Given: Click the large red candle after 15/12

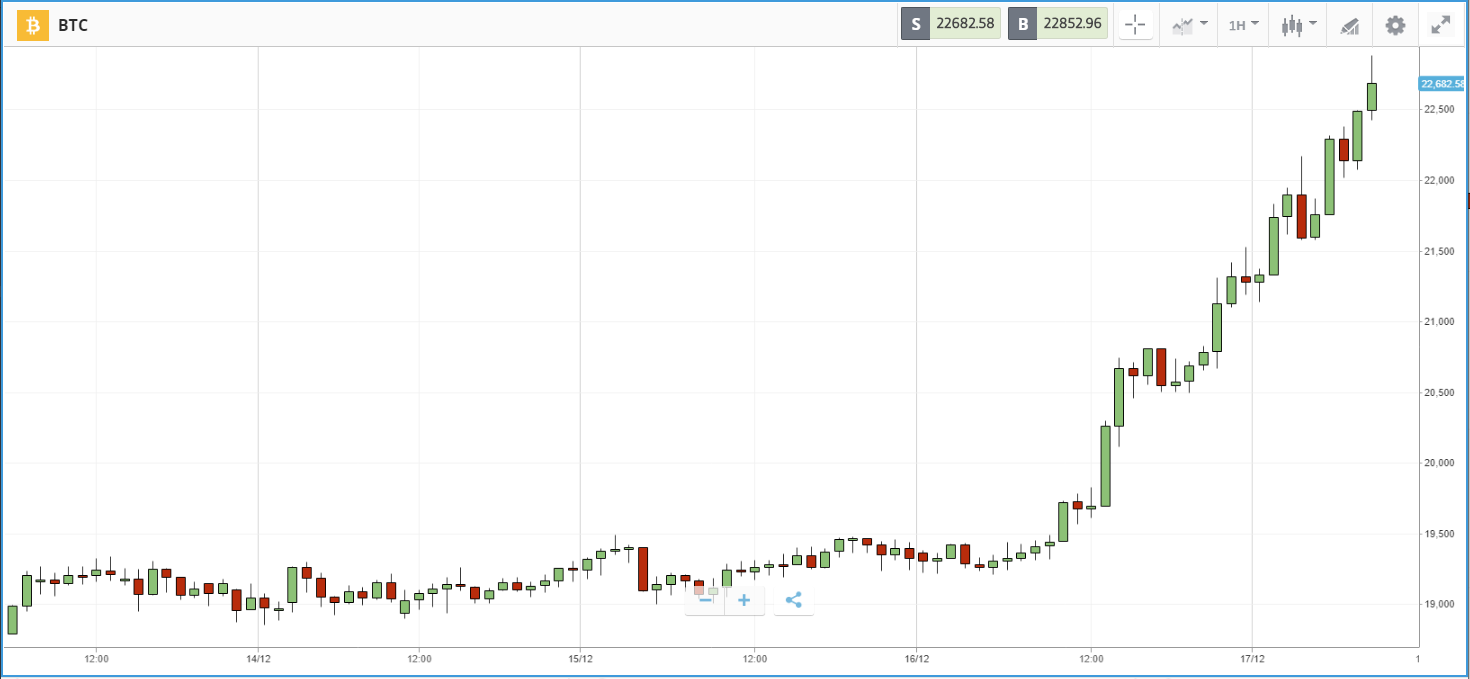Looking at the screenshot, I should pos(643,569).
